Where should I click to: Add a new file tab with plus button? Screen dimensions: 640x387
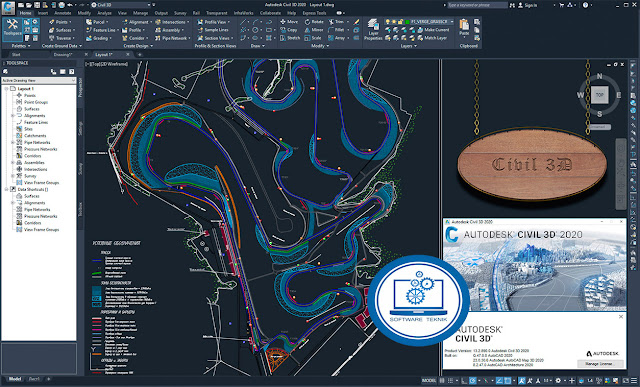pyautogui.click(x=140, y=54)
